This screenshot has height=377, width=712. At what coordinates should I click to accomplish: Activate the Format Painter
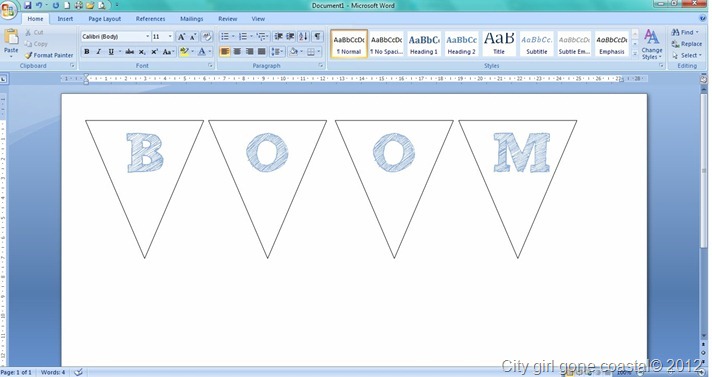(x=49, y=55)
